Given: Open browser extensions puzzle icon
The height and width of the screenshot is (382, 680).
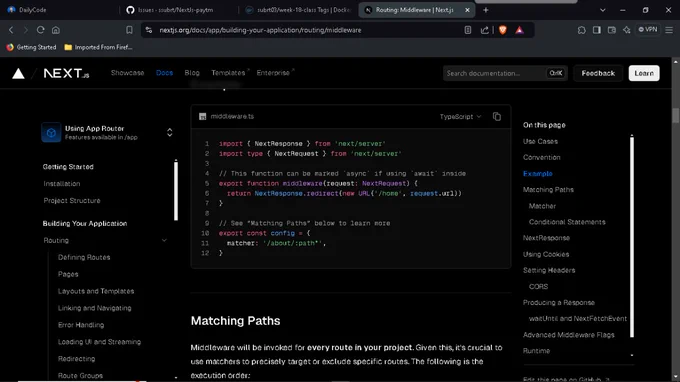Looking at the screenshot, I should point(582,30).
